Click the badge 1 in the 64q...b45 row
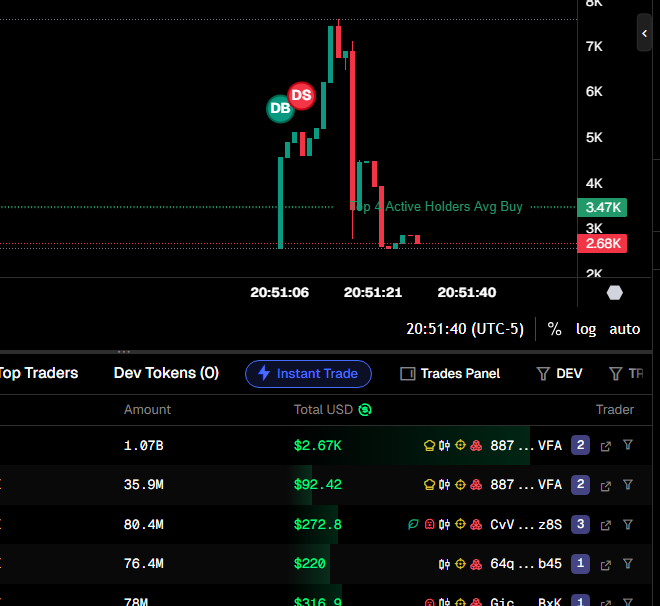This screenshot has width=660, height=606. click(x=580, y=564)
